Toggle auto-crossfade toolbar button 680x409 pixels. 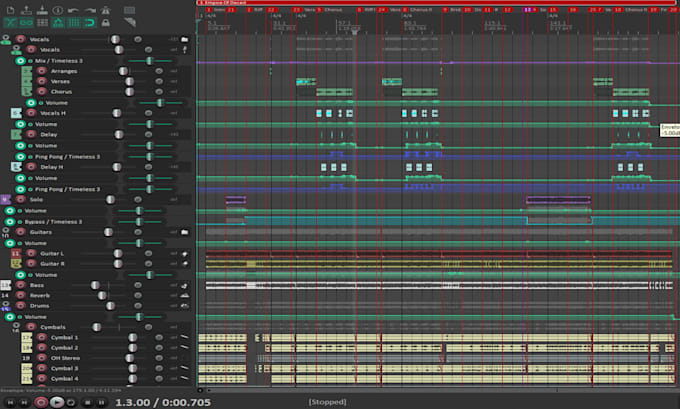[x=10, y=23]
